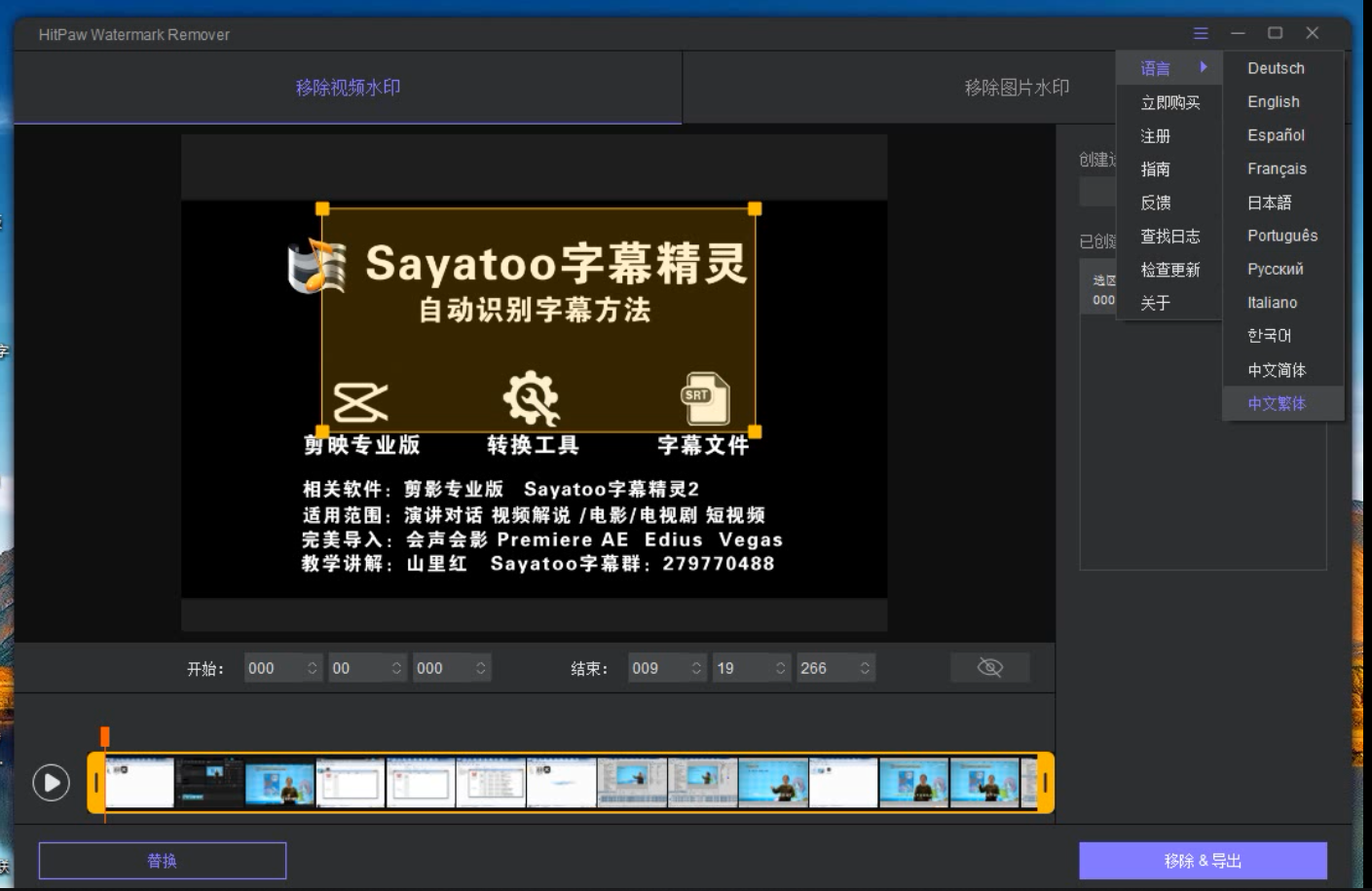This screenshot has width=1372, height=891.
Task: Select Italiano language
Action: (1283, 303)
